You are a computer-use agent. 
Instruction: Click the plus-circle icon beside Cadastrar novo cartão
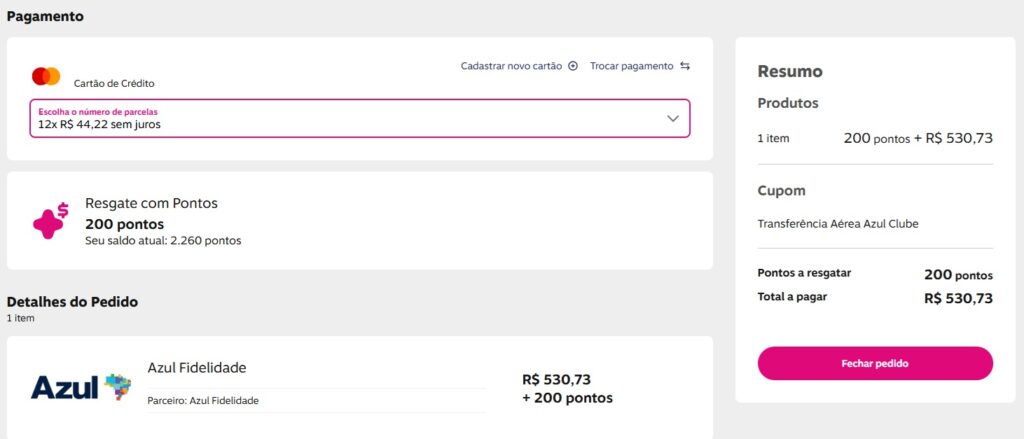tap(573, 66)
